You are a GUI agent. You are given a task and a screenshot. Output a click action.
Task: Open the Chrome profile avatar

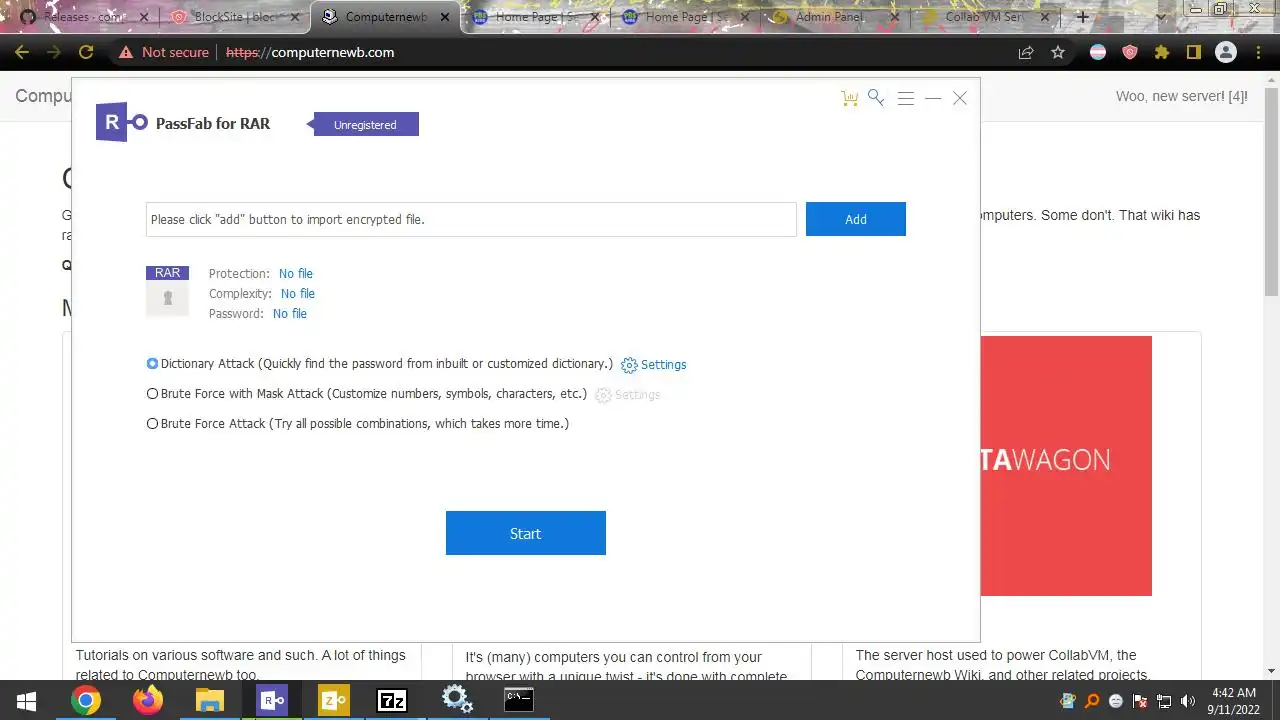[x=1226, y=52]
